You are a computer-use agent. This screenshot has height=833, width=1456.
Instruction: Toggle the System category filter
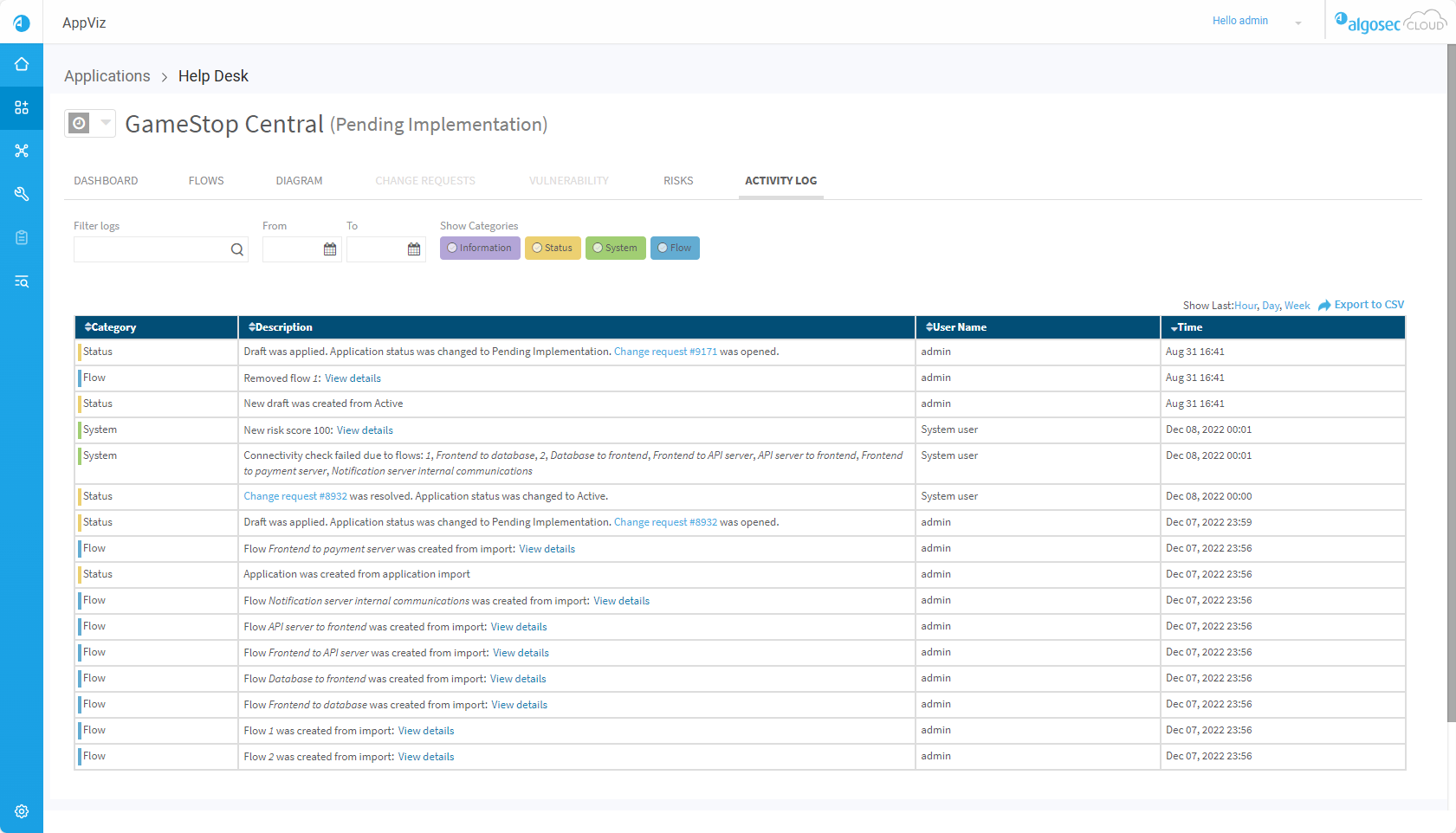coord(615,249)
